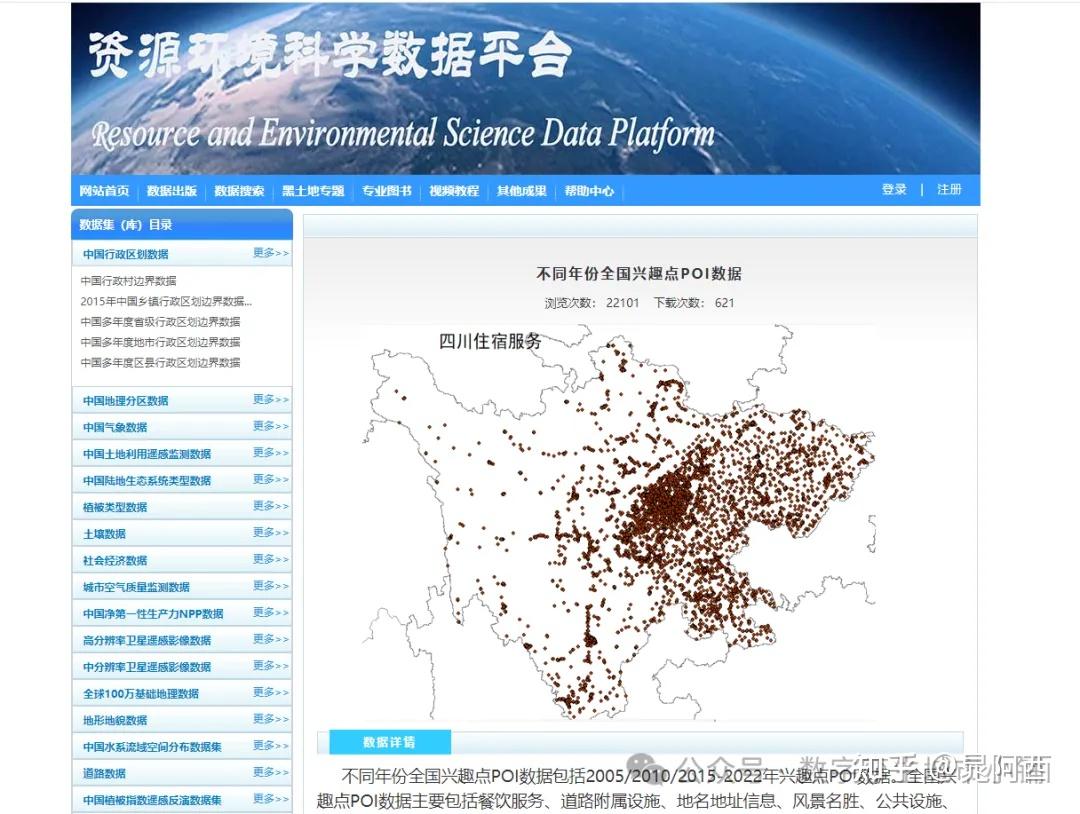Expand 更多>> next to 中国气象数据
Screen dimensions: 1080x814
(269, 426)
